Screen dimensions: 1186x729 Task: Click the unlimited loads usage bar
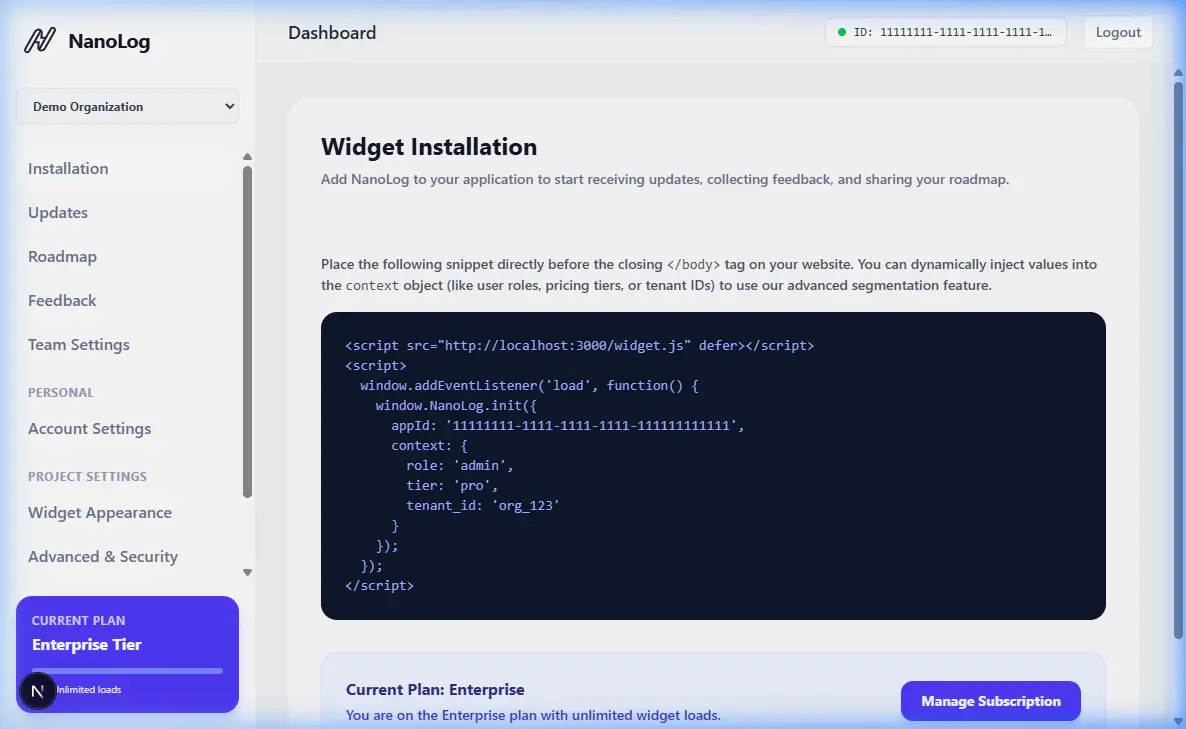[127, 671]
